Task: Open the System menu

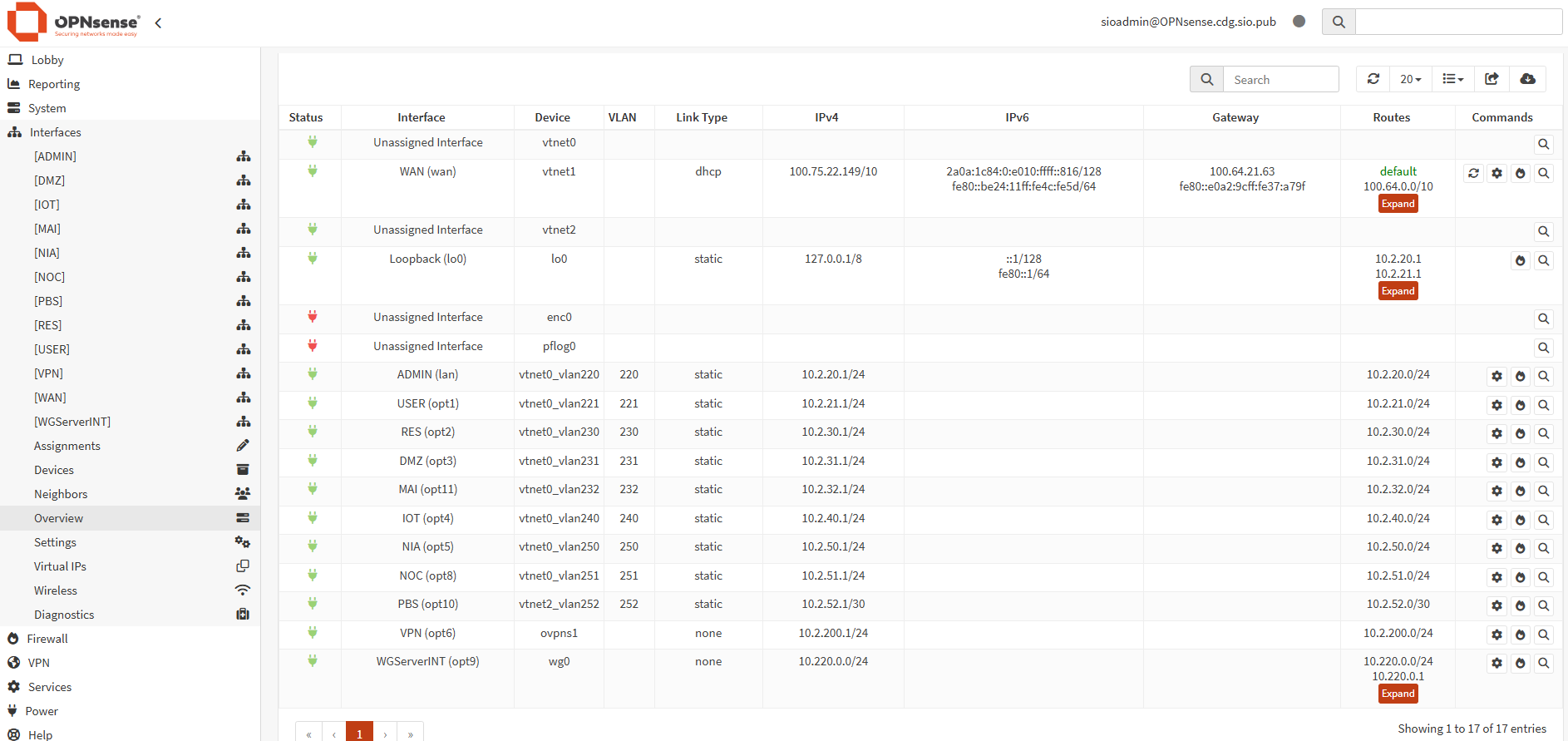Action: [x=130, y=108]
